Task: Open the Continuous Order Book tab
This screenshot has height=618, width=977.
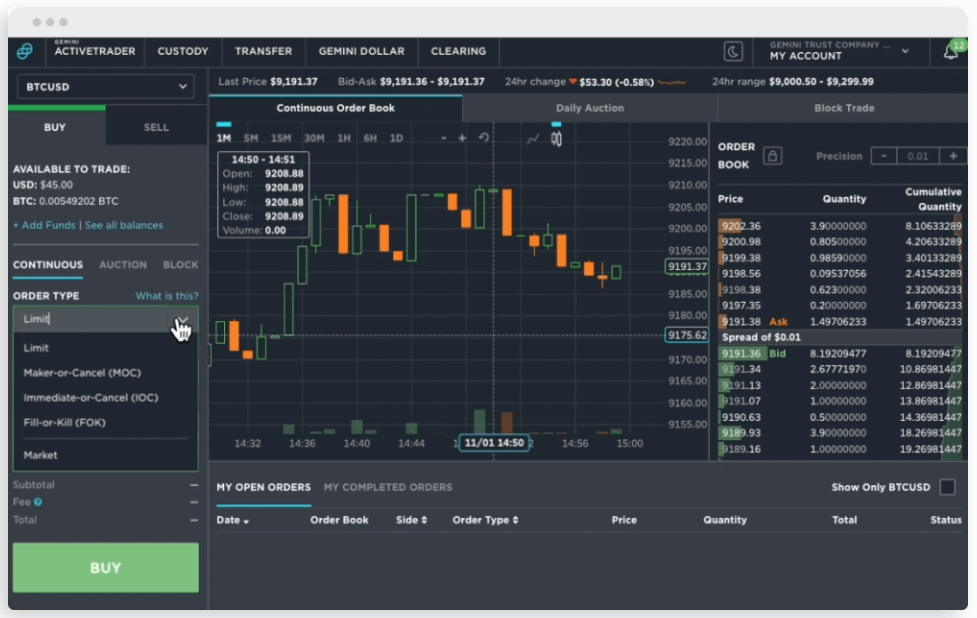Action: [x=336, y=108]
